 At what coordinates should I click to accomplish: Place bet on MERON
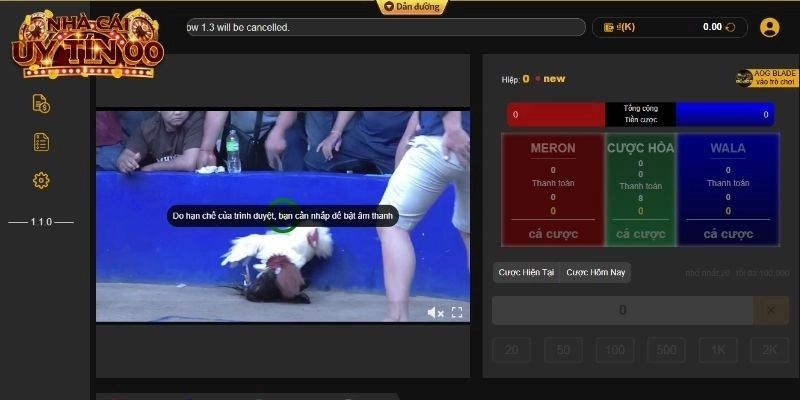(553, 190)
